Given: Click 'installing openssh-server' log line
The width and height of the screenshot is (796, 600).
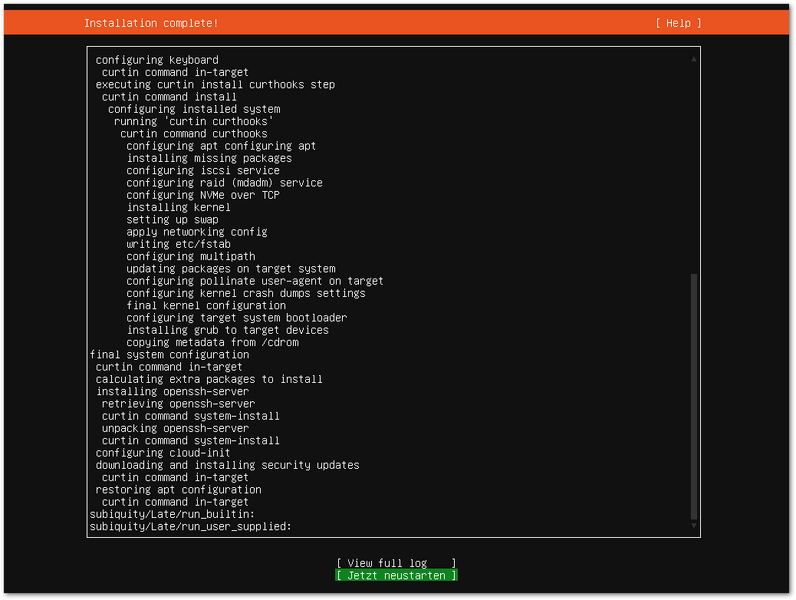Looking at the screenshot, I should click(x=172, y=391).
